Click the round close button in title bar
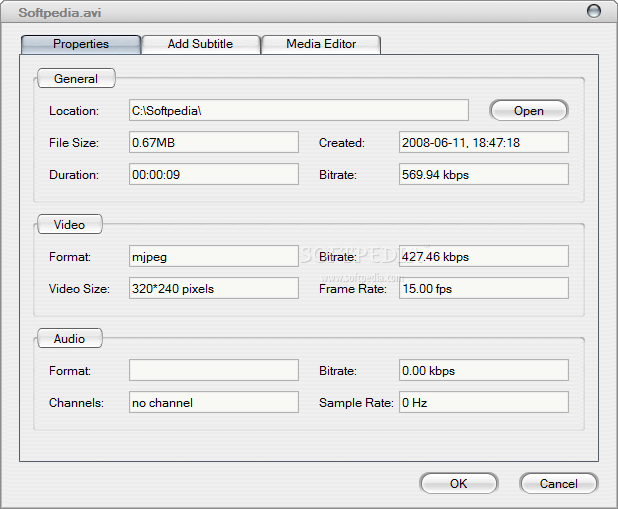618x509 pixels. pyautogui.click(x=594, y=11)
